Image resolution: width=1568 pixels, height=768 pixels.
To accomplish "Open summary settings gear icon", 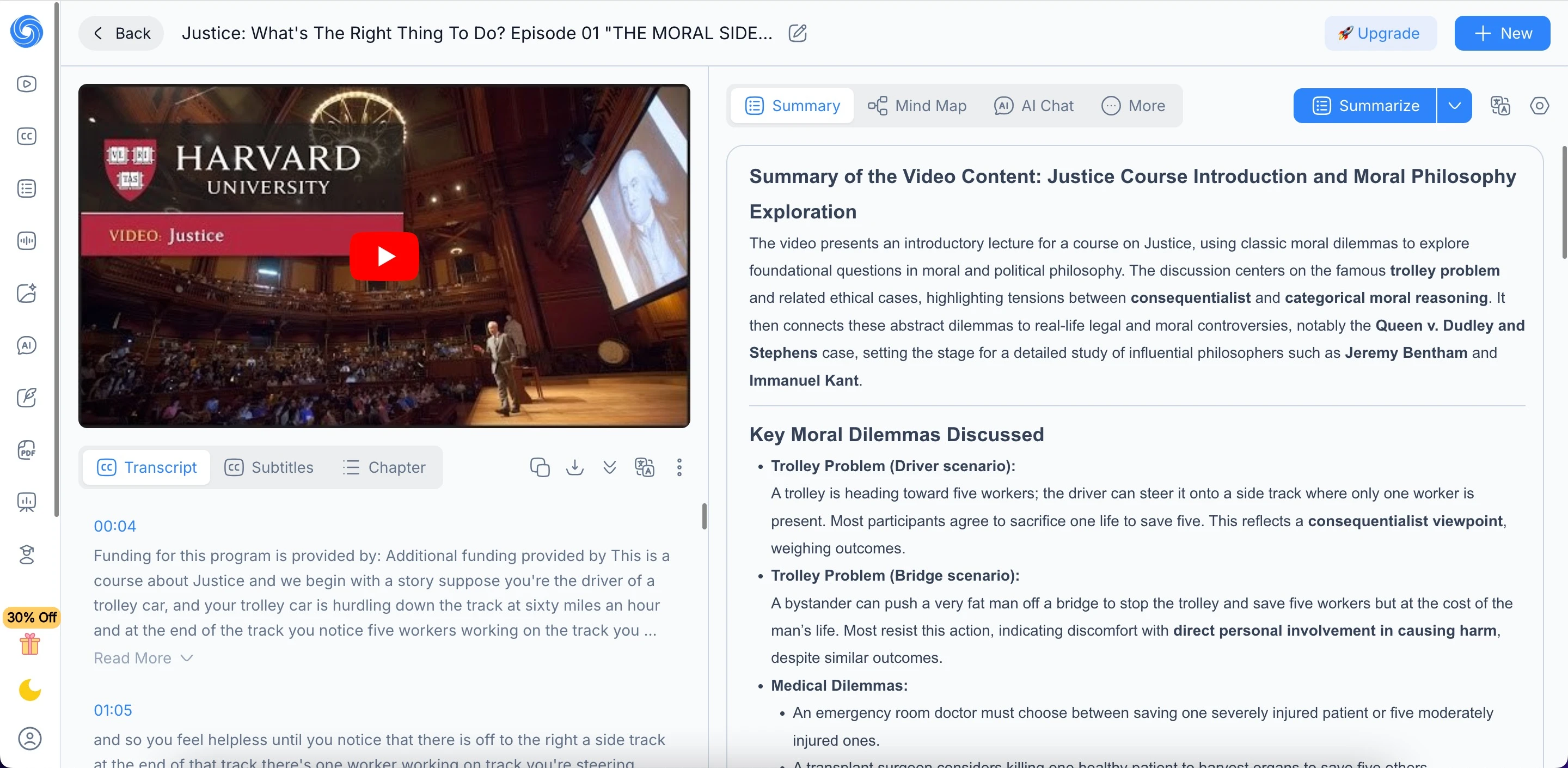I will click(1539, 105).
